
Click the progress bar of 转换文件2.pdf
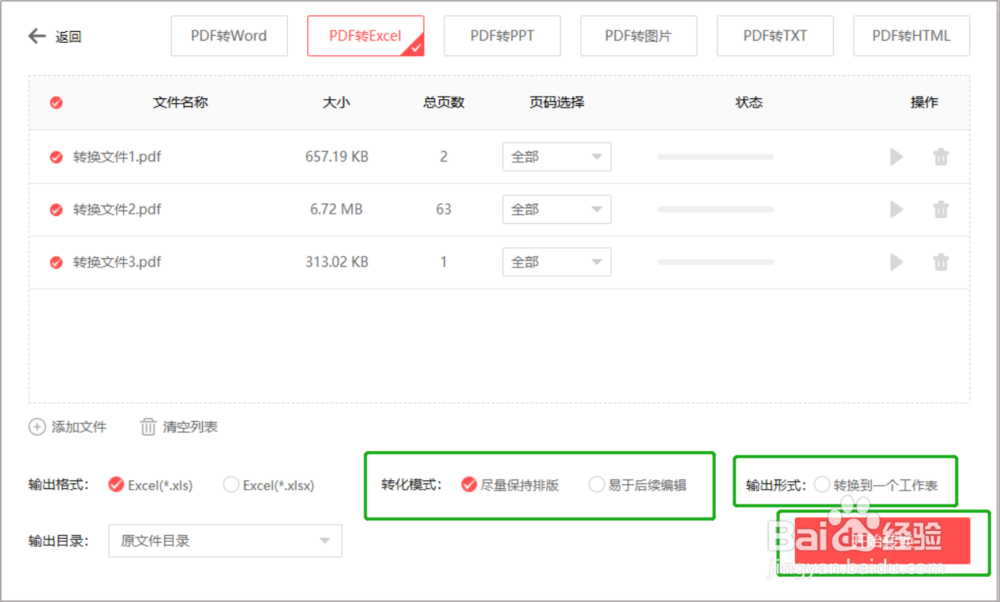[x=715, y=209]
